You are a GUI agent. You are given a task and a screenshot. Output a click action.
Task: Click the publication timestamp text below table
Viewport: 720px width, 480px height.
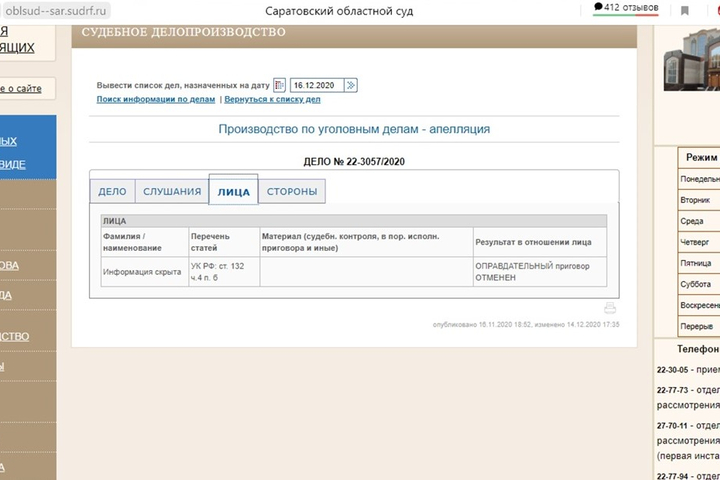click(526, 324)
